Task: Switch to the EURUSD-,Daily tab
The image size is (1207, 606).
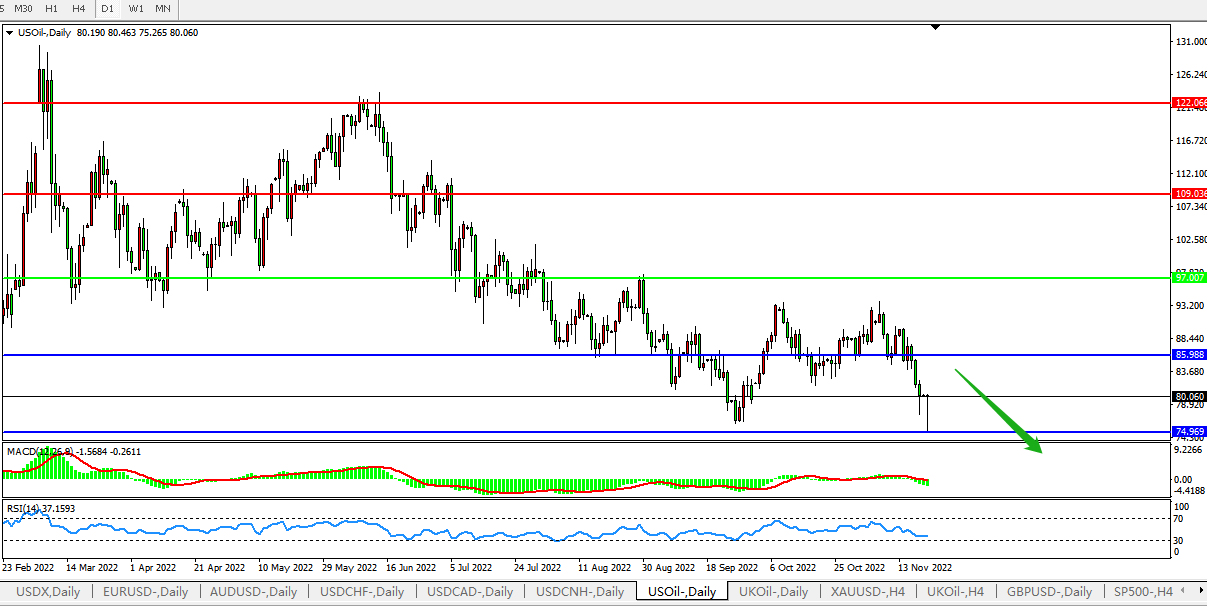Action: click(x=145, y=591)
